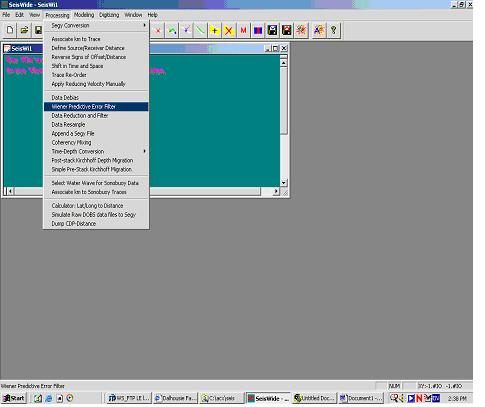This screenshot has width=485, height=407.
Task: Choose Append a Segy File
Action: pos(96,134)
